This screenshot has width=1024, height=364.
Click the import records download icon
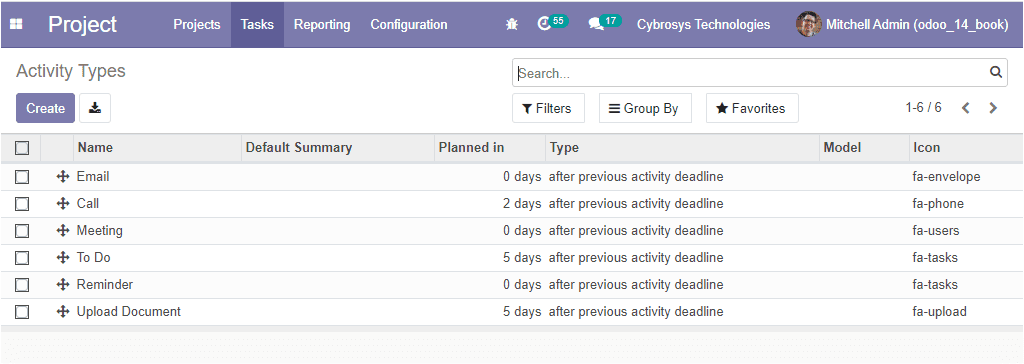(x=95, y=108)
